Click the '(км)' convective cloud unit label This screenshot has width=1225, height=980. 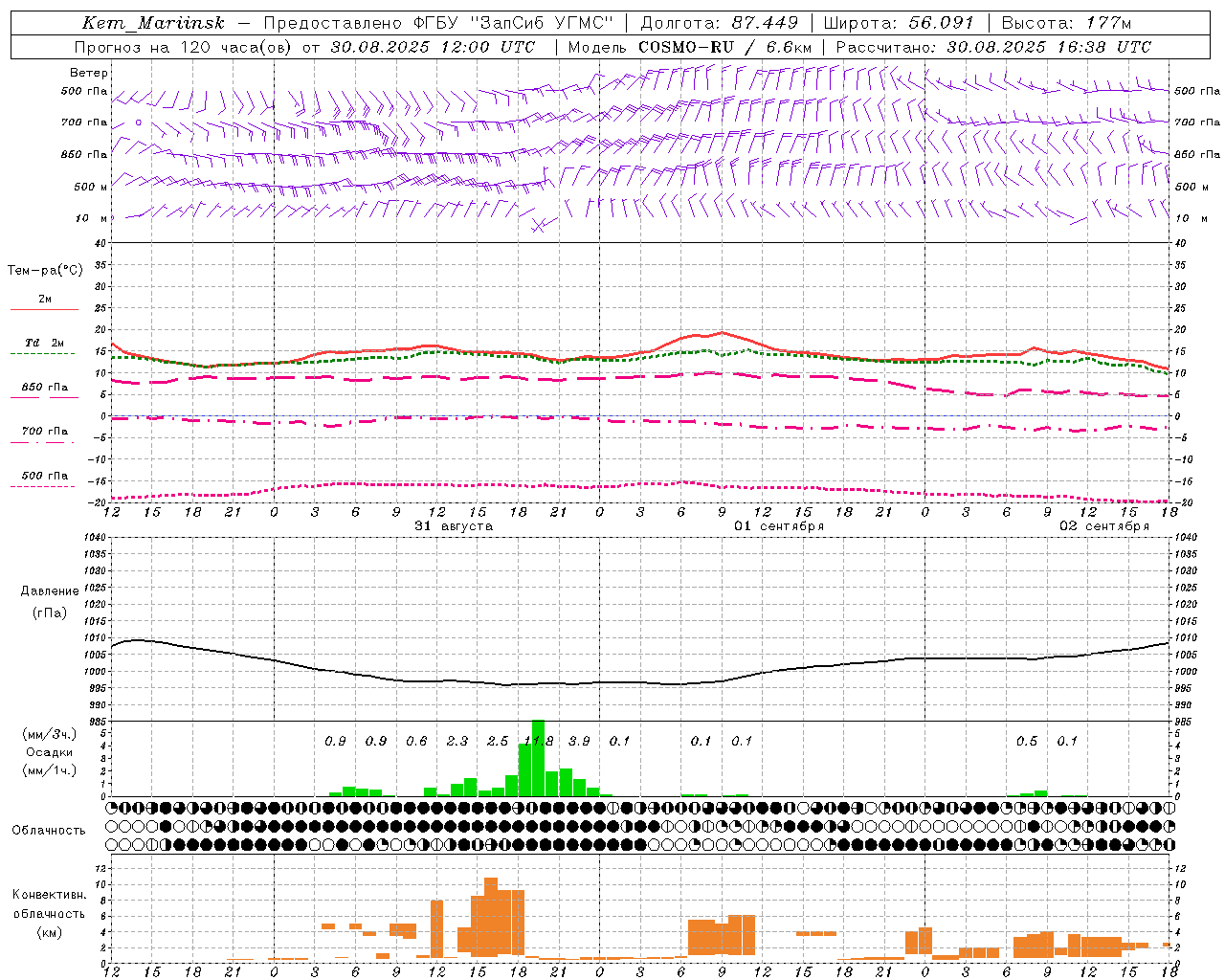click(x=49, y=932)
